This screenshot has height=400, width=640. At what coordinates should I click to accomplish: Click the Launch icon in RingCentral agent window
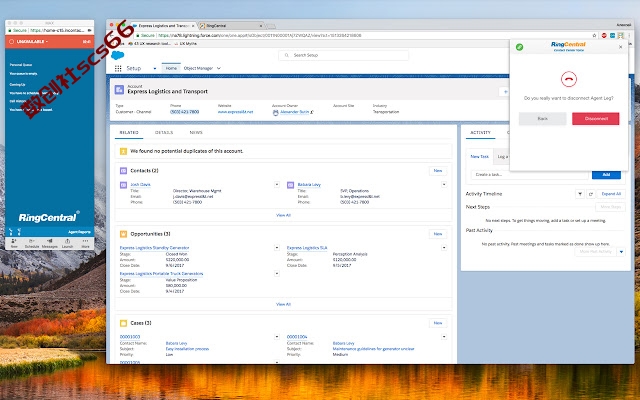pos(67,243)
